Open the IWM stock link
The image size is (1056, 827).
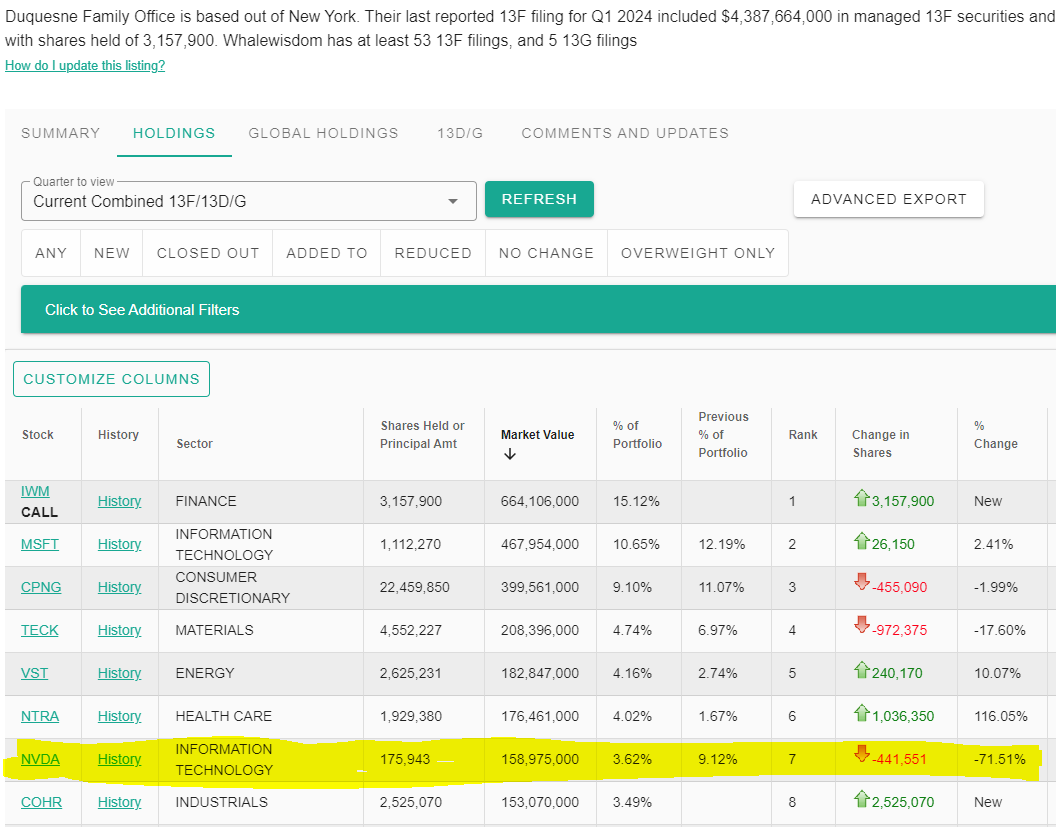[35, 491]
